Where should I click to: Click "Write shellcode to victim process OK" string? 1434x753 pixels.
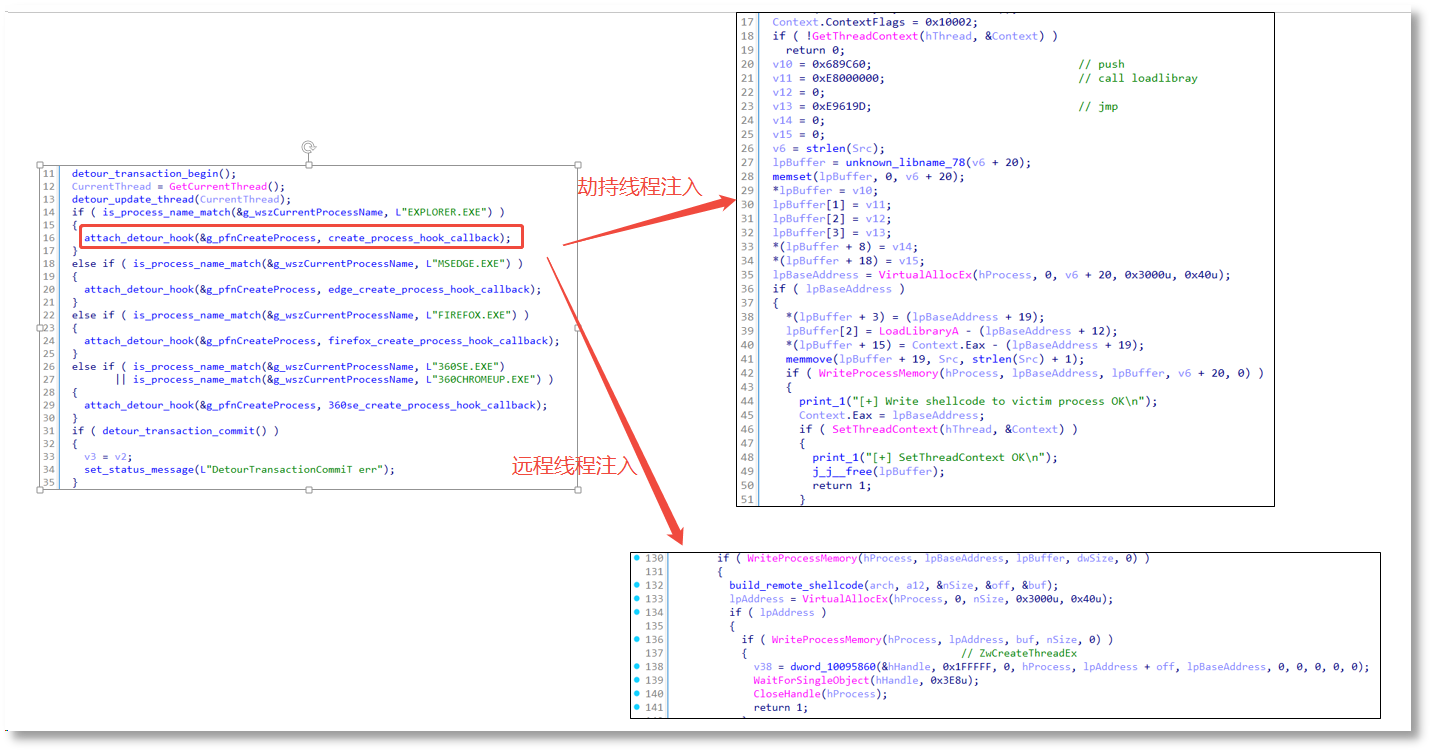[x=1003, y=401]
